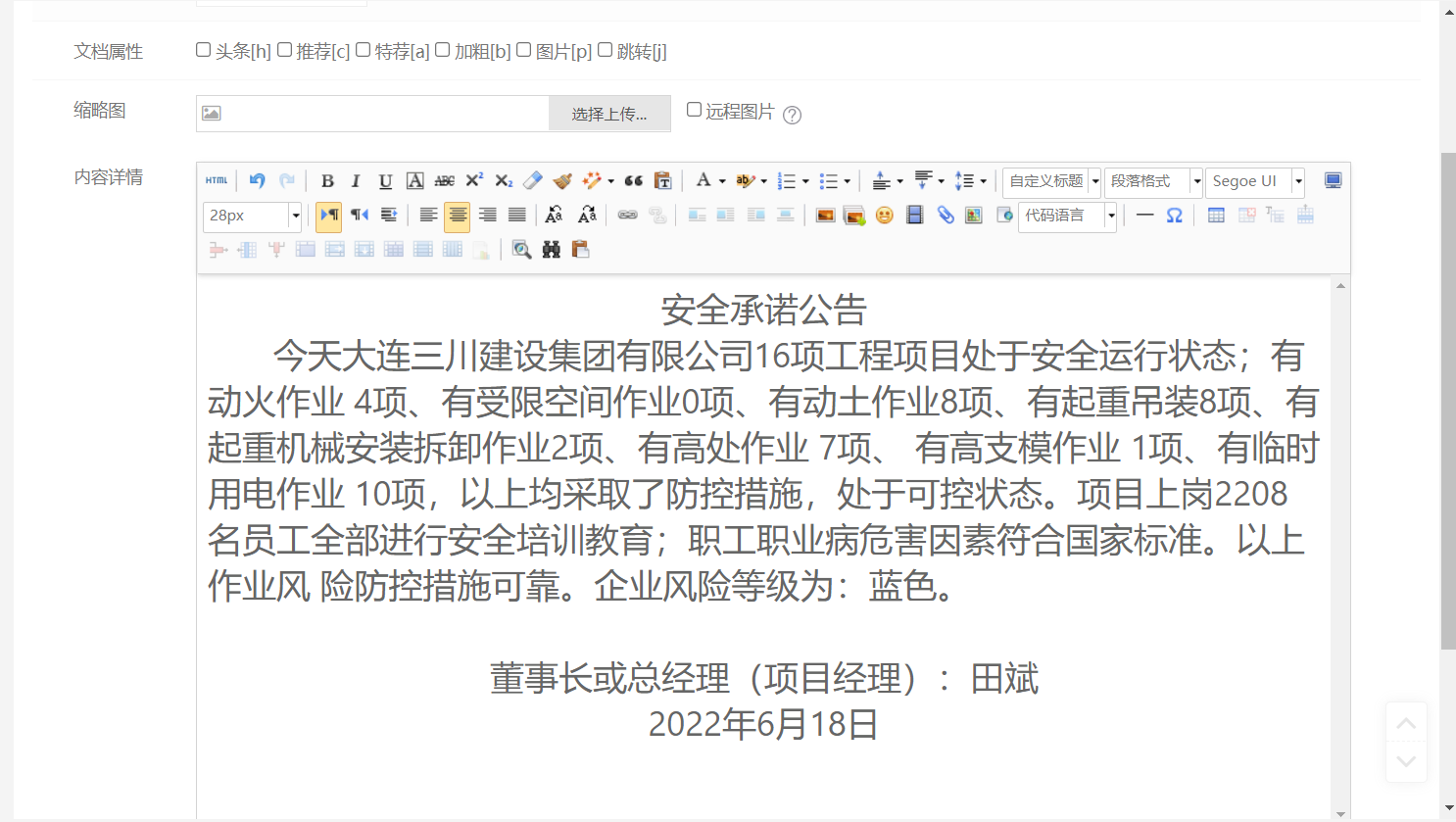The image size is (1456, 822).
Task: Insert an ordered list
Action: [x=786, y=181]
